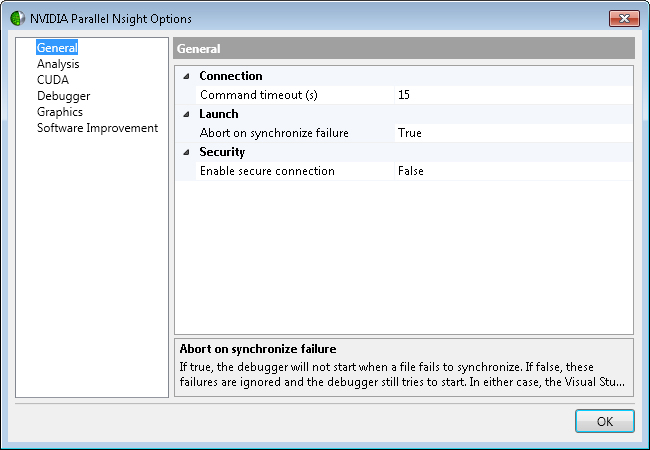Collapse the Launch property group

185,114
